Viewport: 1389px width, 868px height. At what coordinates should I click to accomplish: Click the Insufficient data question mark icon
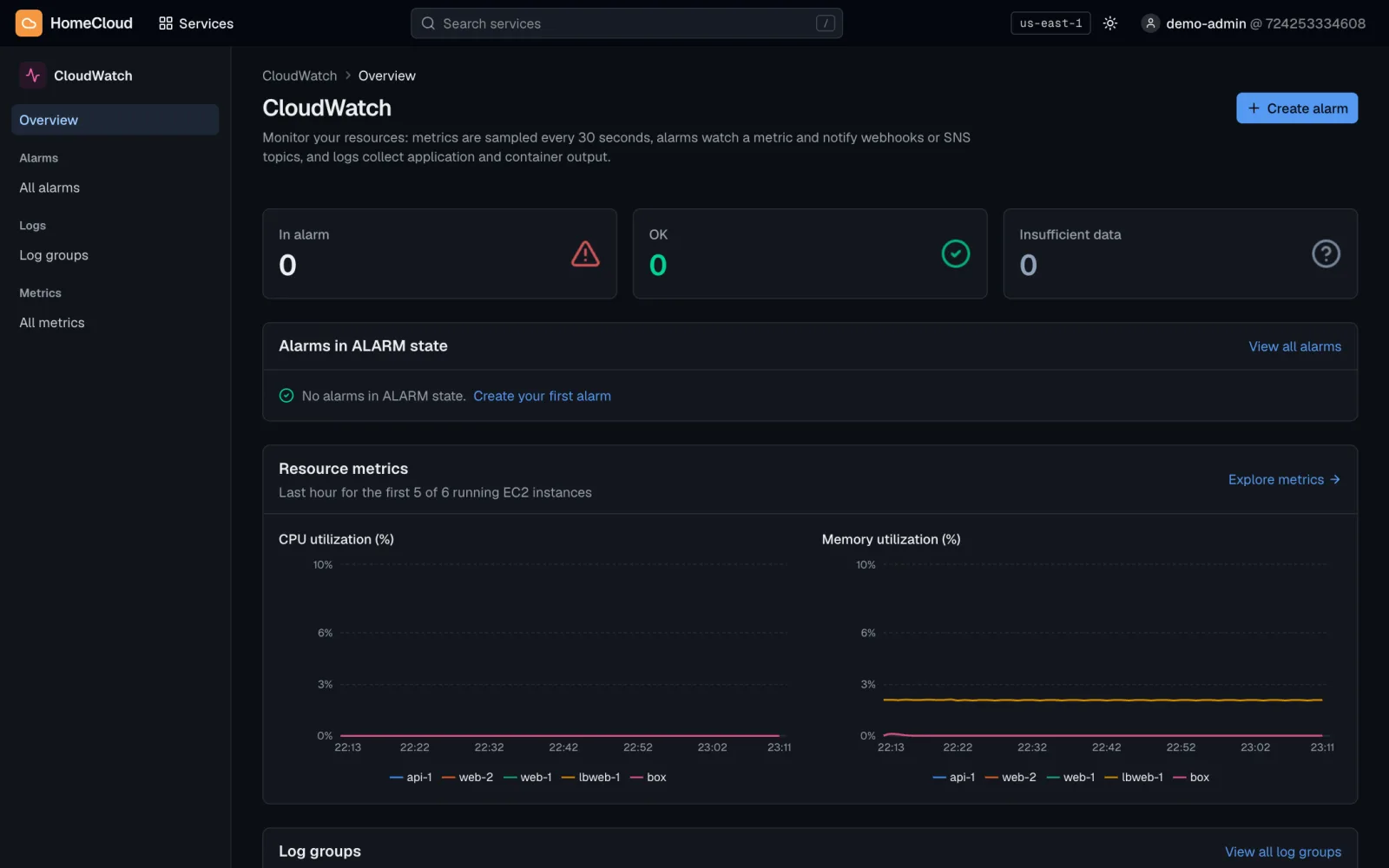1326,253
